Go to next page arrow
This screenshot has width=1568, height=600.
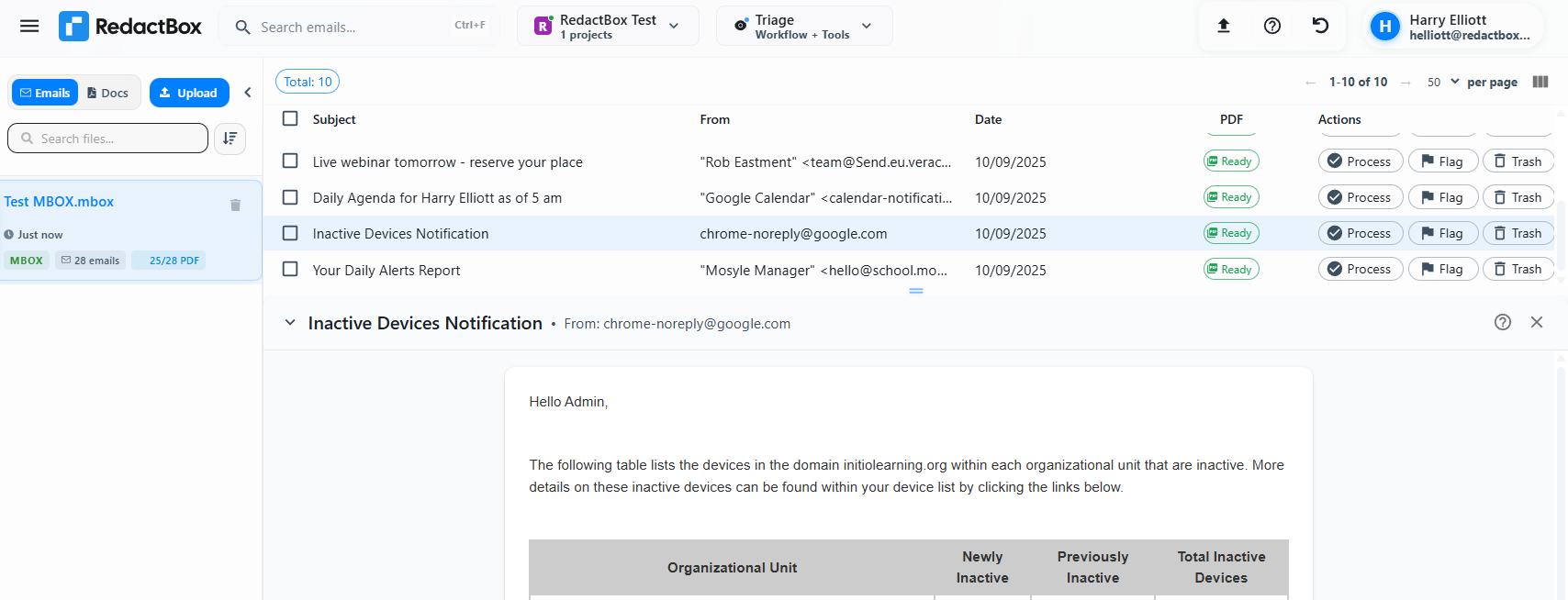coord(1406,83)
